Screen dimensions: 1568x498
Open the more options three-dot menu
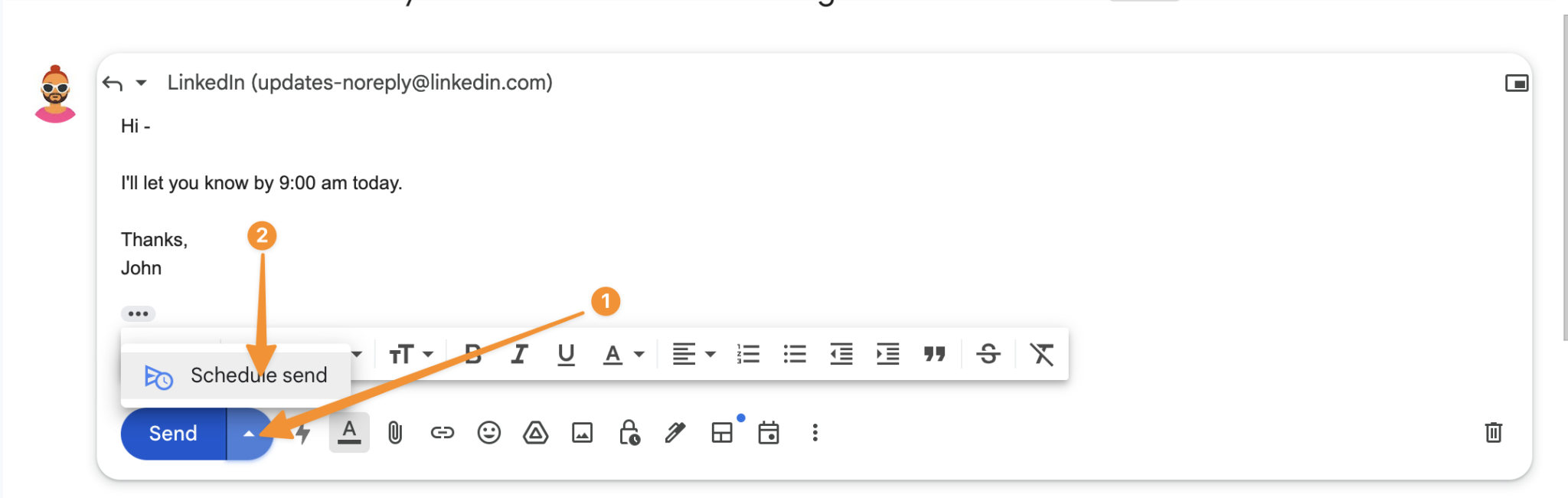pyautogui.click(x=815, y=433)
